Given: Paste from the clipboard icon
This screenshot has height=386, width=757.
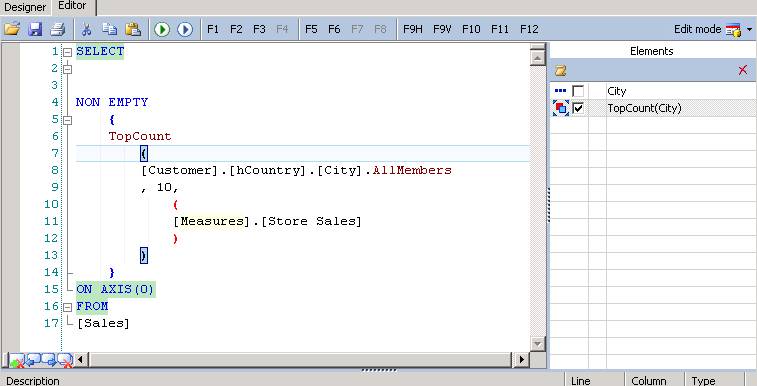Looking at the screenshot, I should (x=133, y=29).
